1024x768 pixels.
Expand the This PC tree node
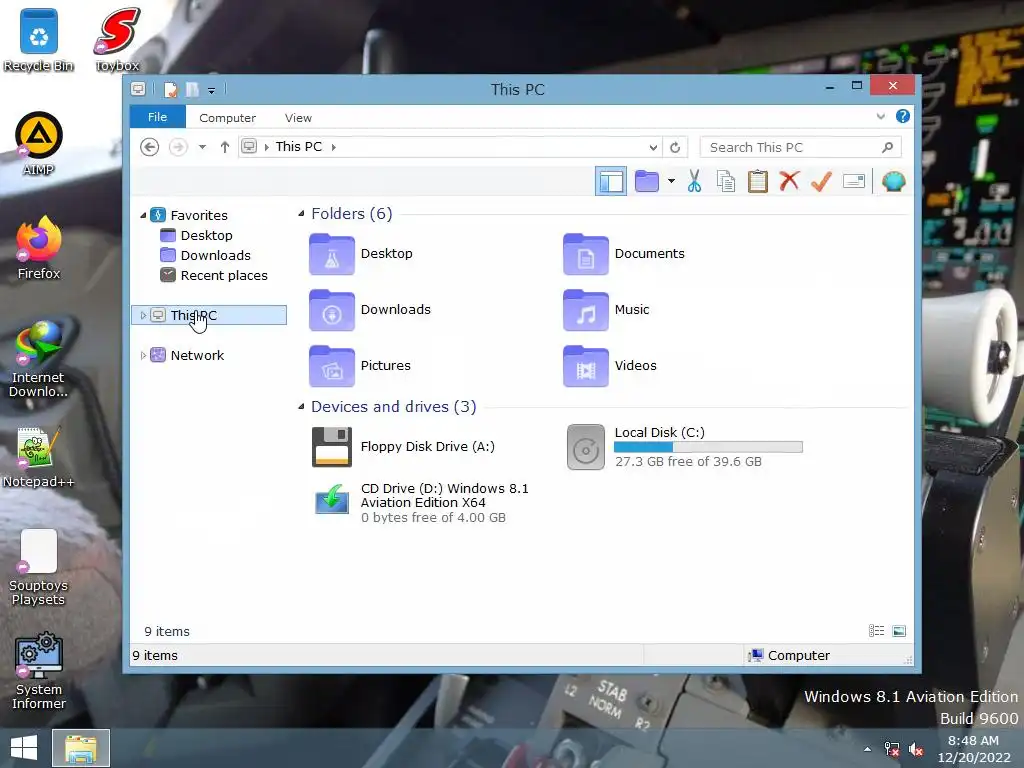[143, 315]
